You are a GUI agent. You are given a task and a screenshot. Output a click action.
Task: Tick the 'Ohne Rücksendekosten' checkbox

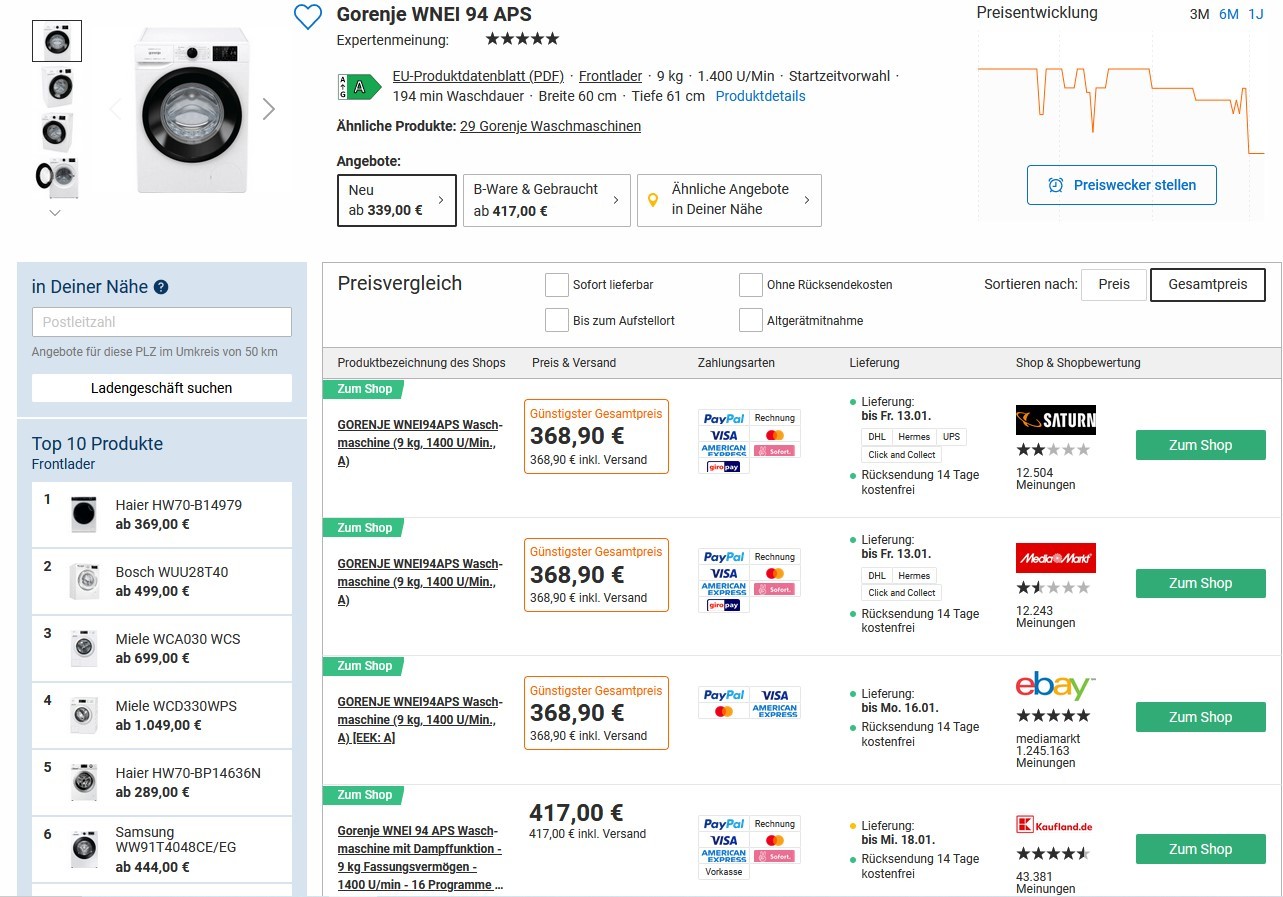751,285
